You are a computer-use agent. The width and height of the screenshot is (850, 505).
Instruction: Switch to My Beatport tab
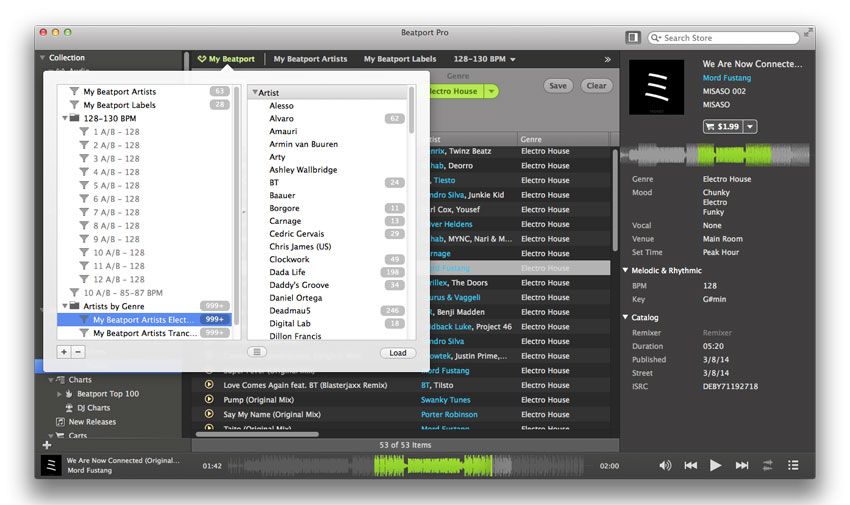tap(226, 59)
